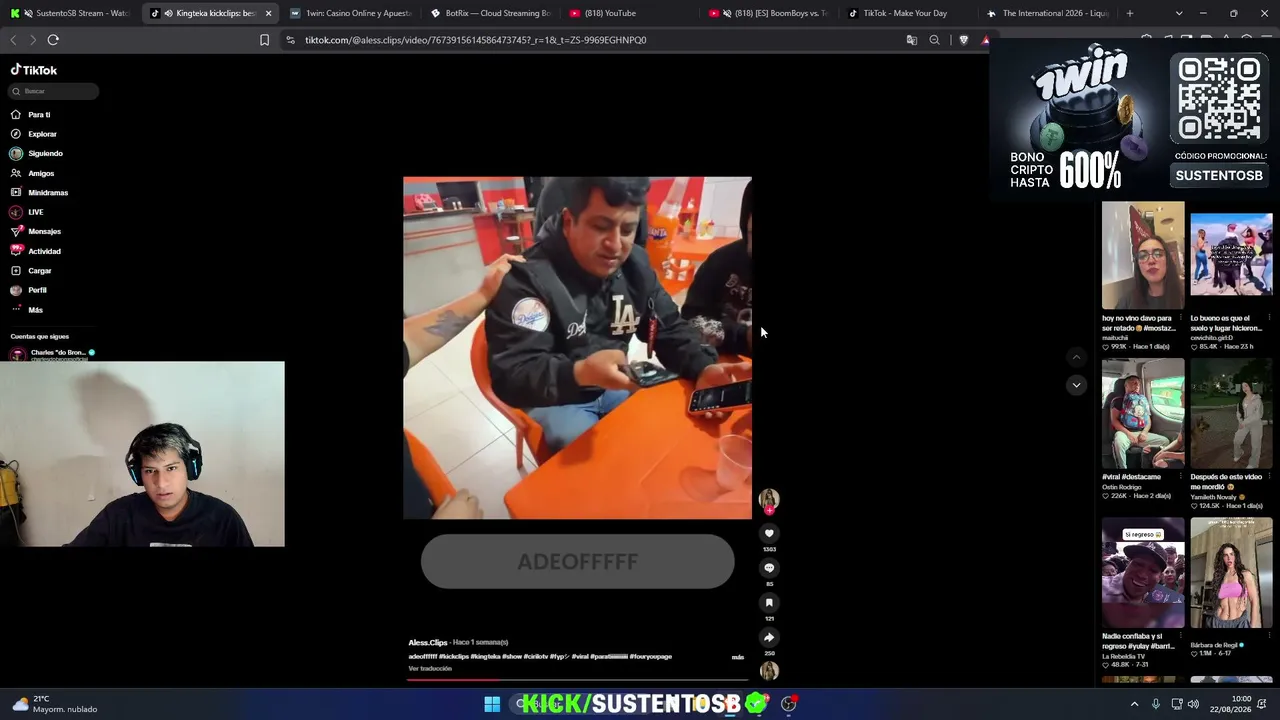
Task: Click the video progress bar
Action: [577, 680]
